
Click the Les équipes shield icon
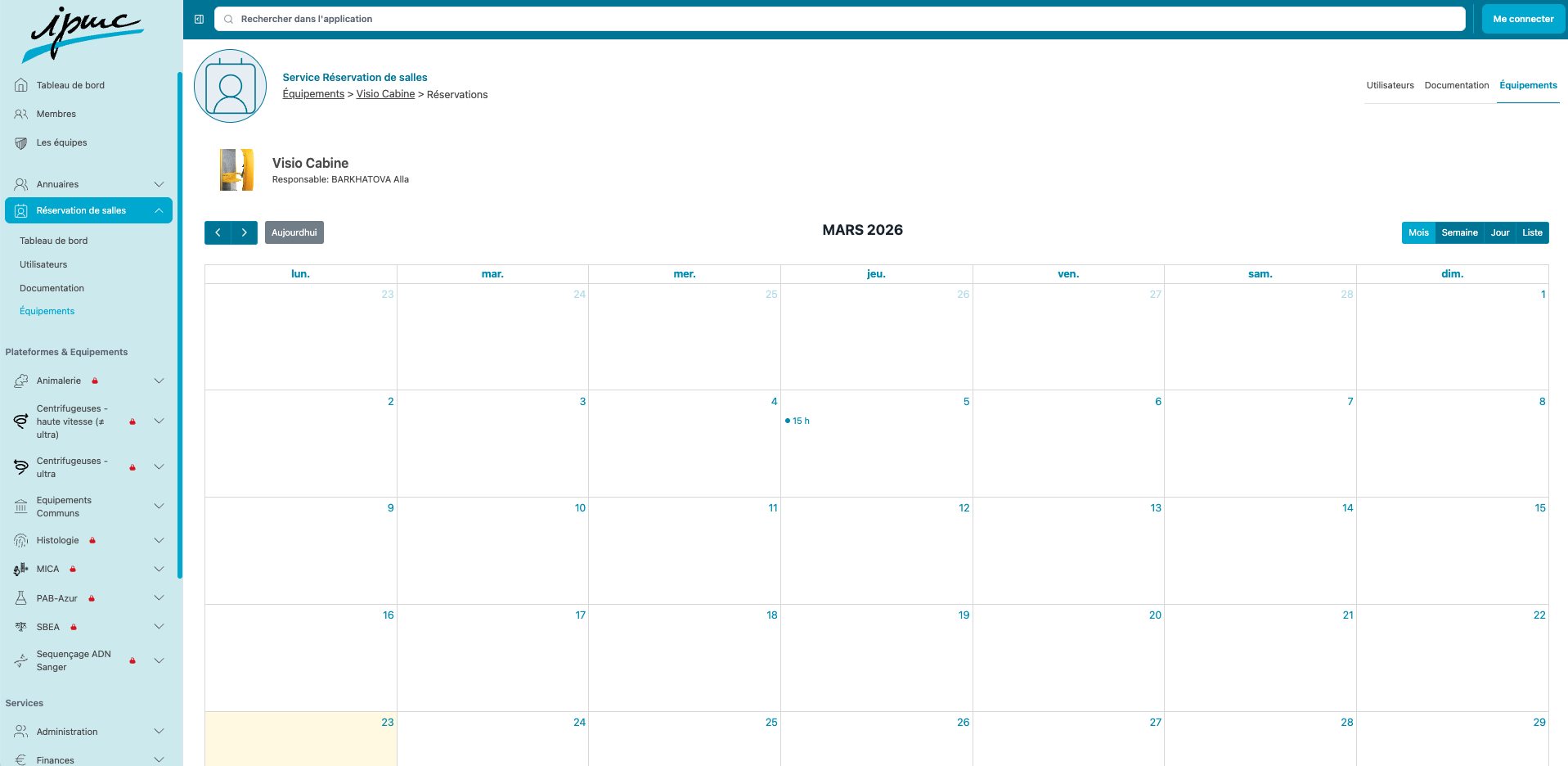[x=21, y=143]
